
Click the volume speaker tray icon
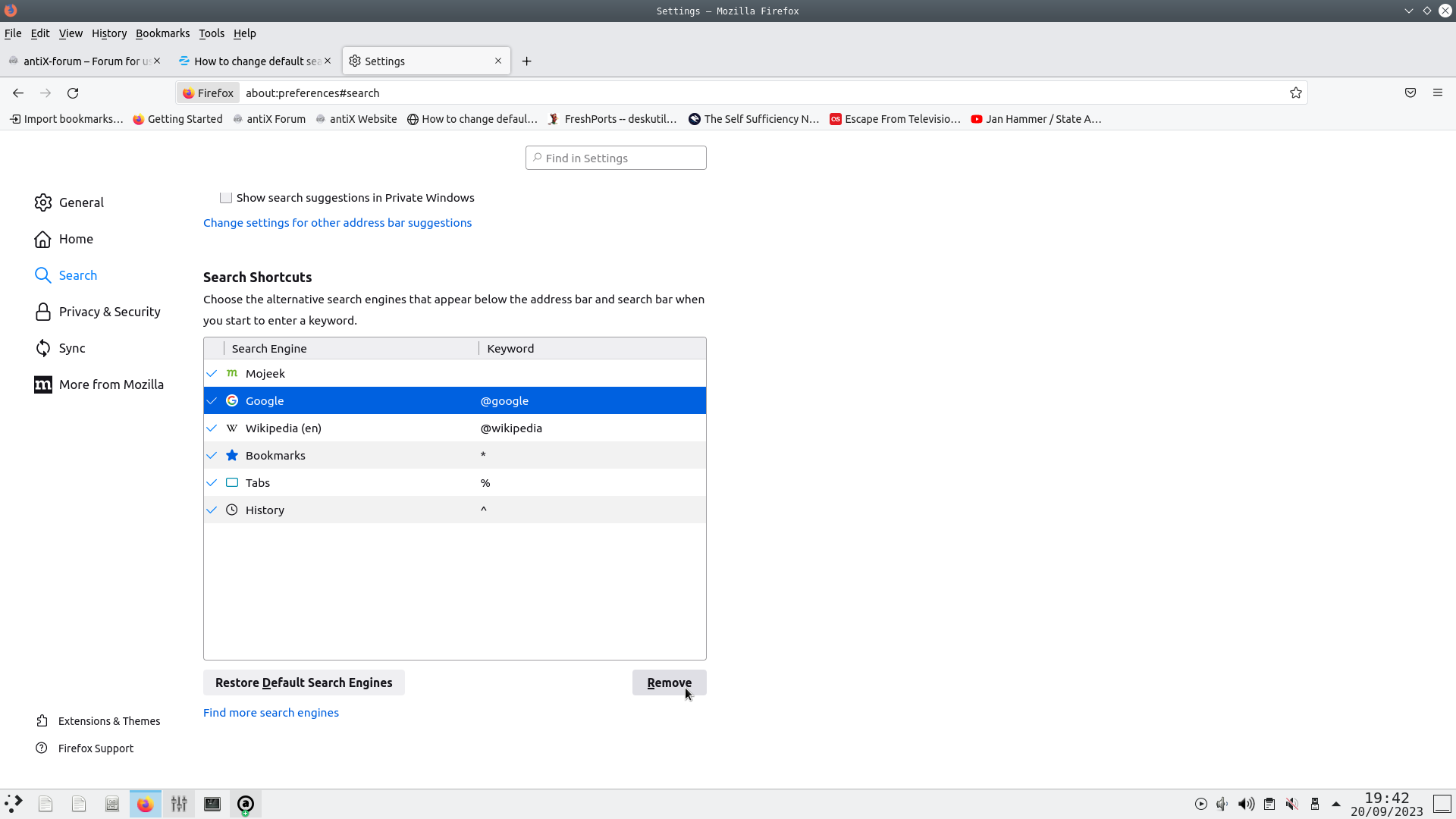coord(1246,804)
